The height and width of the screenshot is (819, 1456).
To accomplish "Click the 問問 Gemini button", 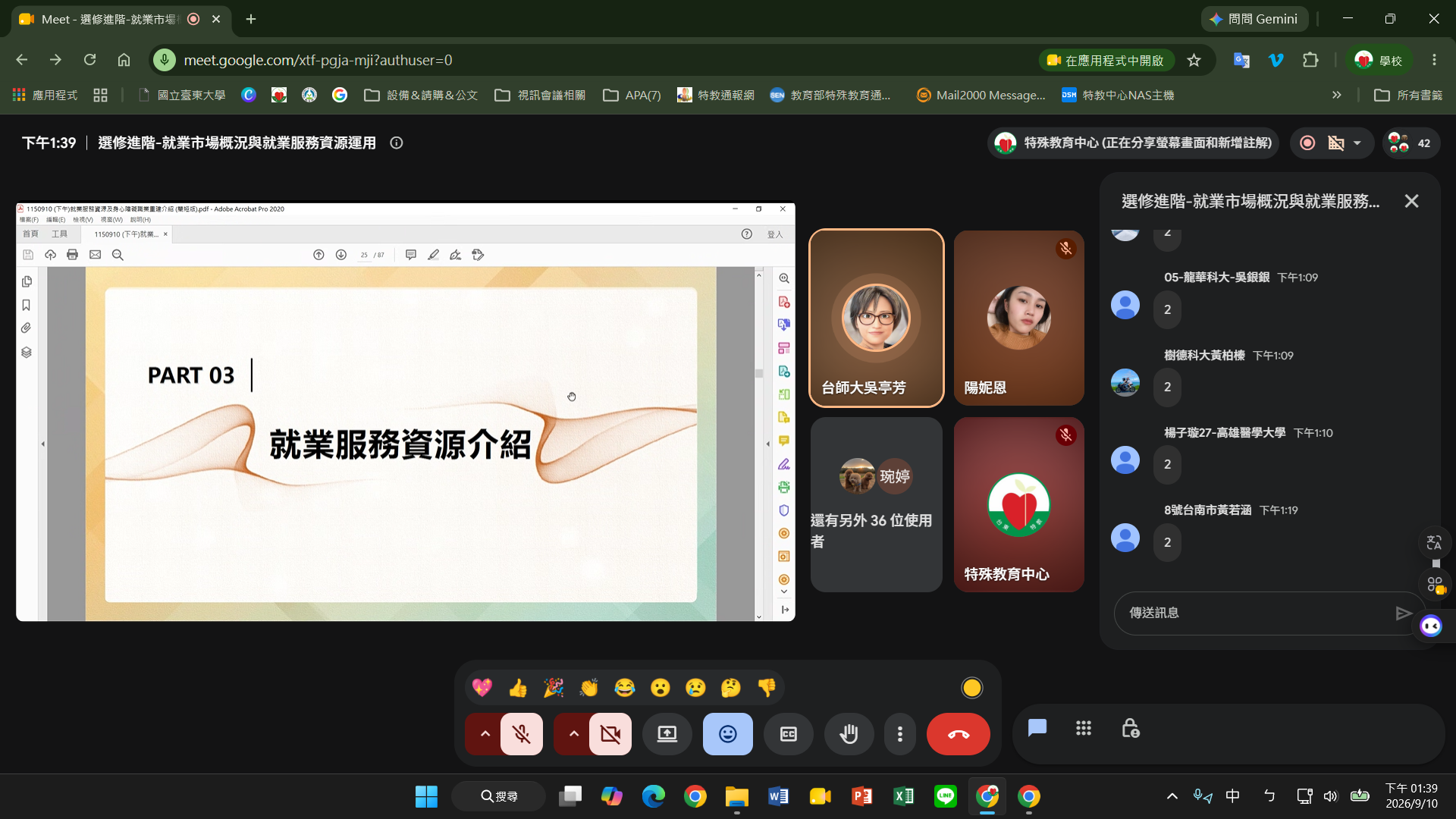I will point(1254,19).
